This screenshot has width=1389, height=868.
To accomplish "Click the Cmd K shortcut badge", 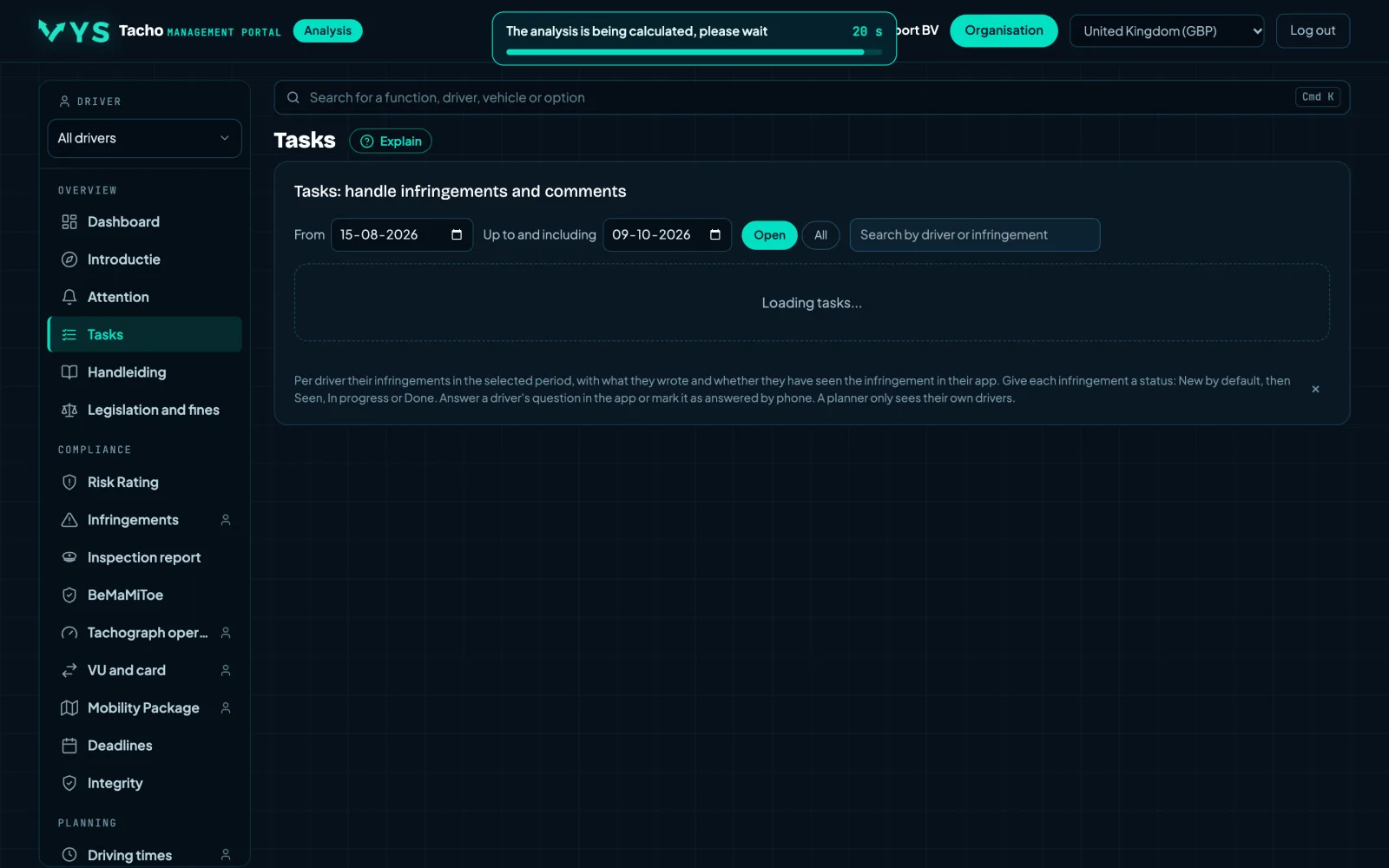I will 1318,97.
